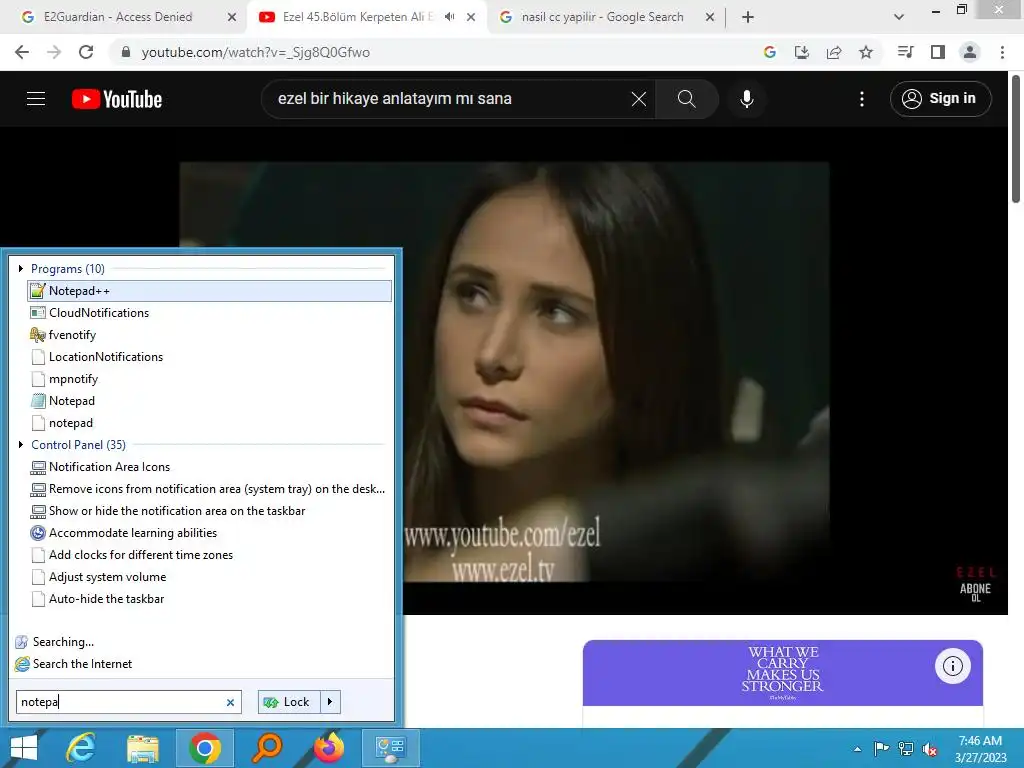Launch Firefox from the taskbar
The height and width of the screenshot is (768, 1024).
[329, 748]
